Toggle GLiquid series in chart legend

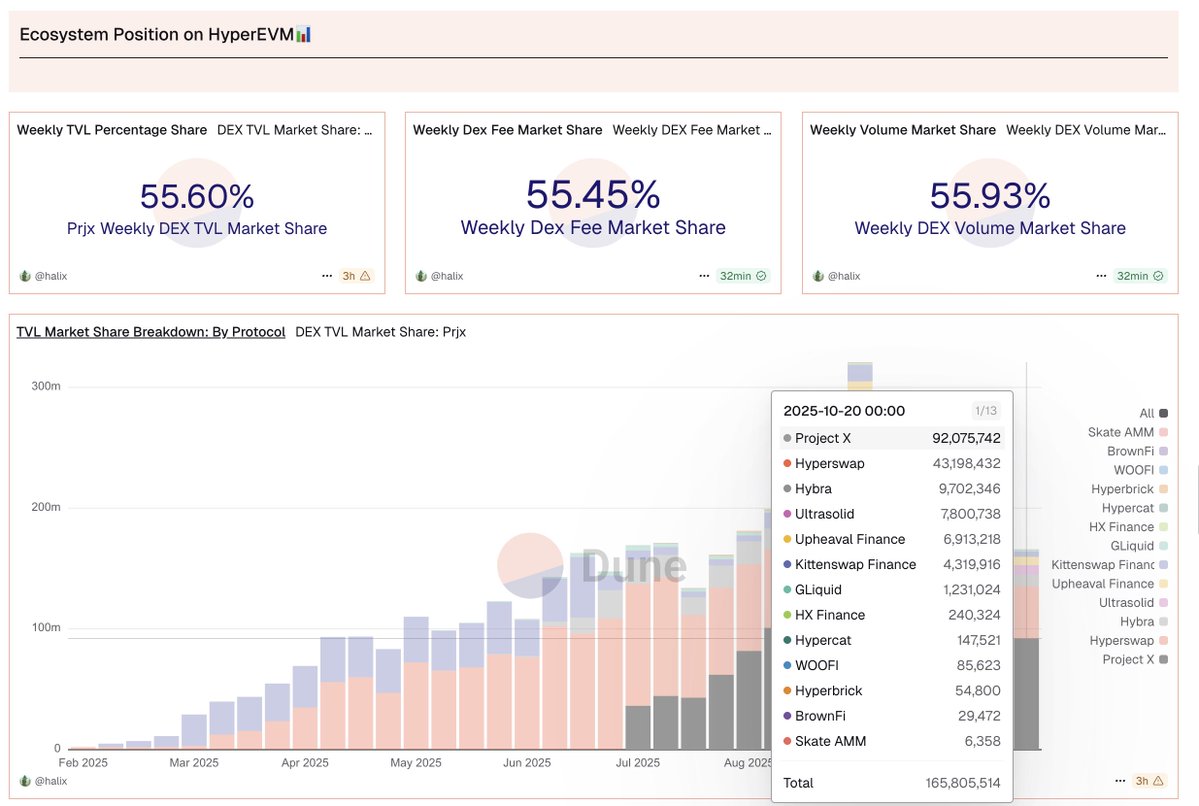(1139, 546)
